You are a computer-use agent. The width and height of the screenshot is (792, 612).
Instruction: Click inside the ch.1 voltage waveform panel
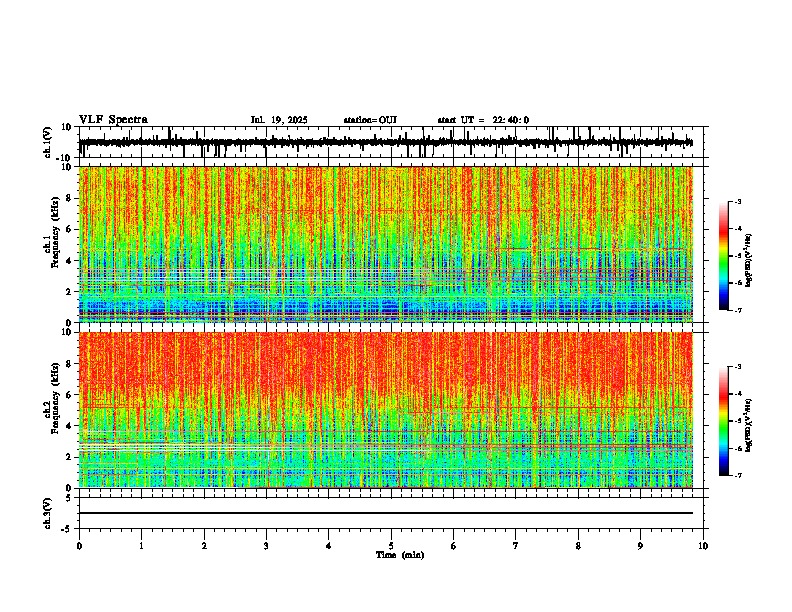[x=393, y=142]
